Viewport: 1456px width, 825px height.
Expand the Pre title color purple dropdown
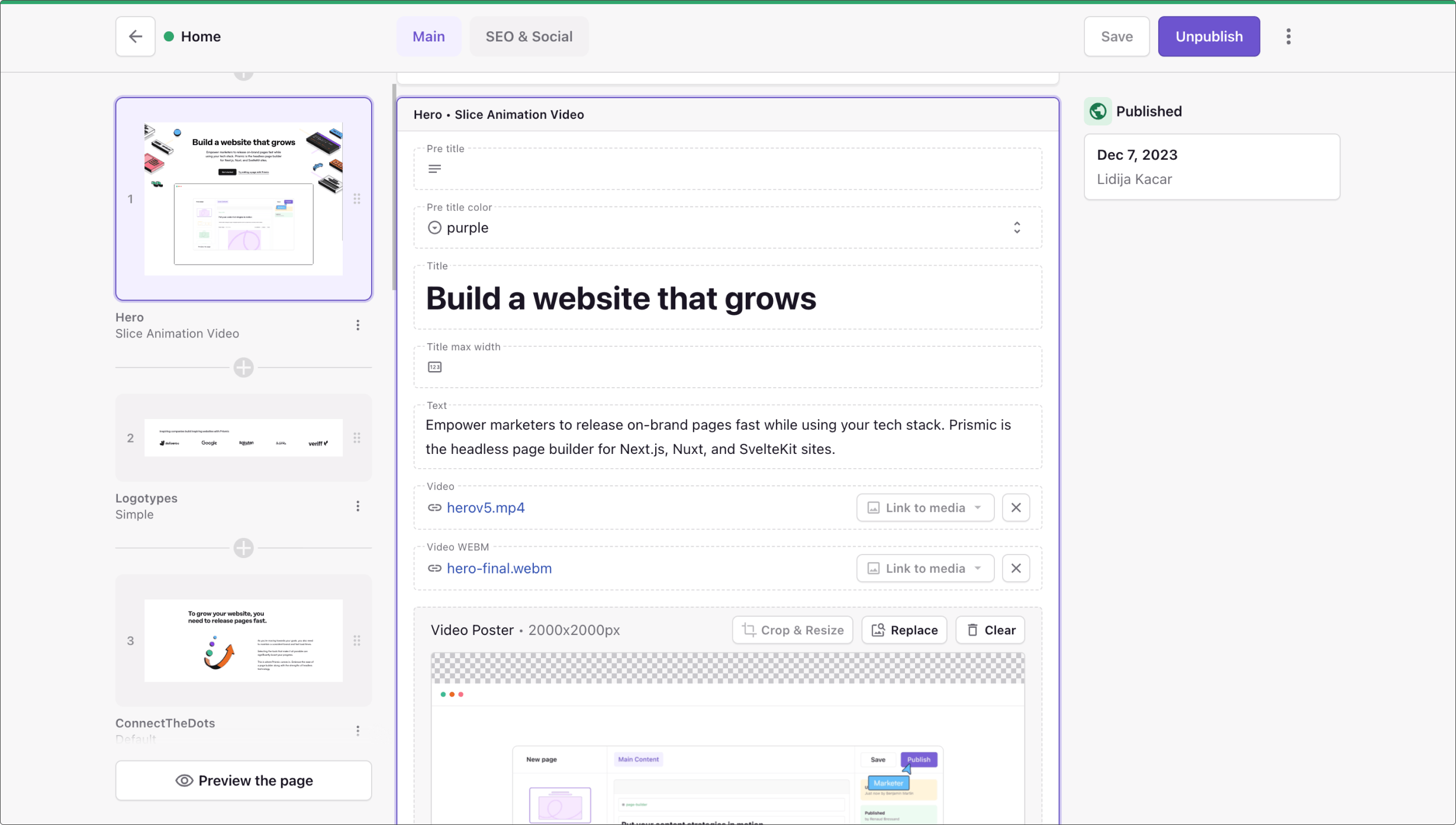[x=727, y=228]
